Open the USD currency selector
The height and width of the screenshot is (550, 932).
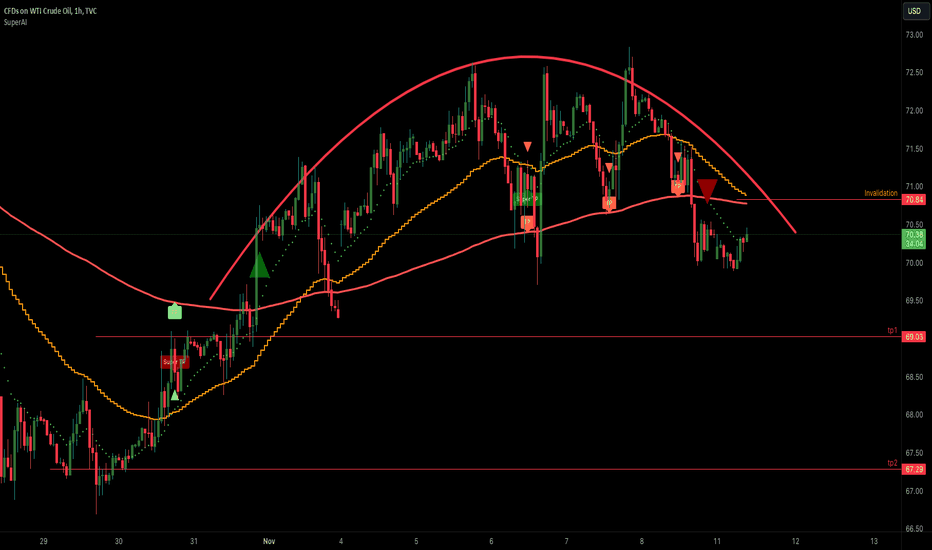coord(914,11)
